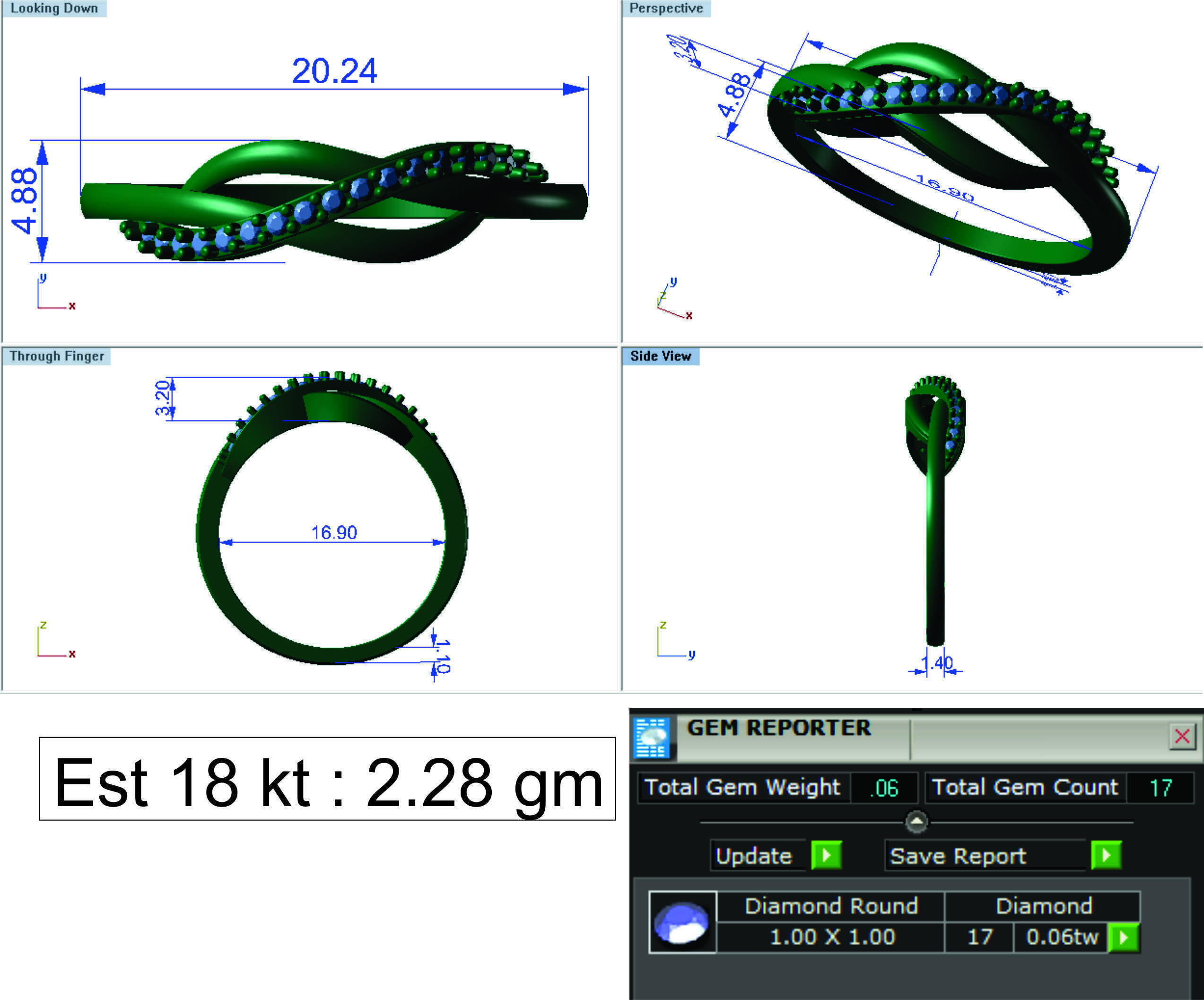Click the Update button
This screenshot has height=1000, width=1204.
coord(758,856)
